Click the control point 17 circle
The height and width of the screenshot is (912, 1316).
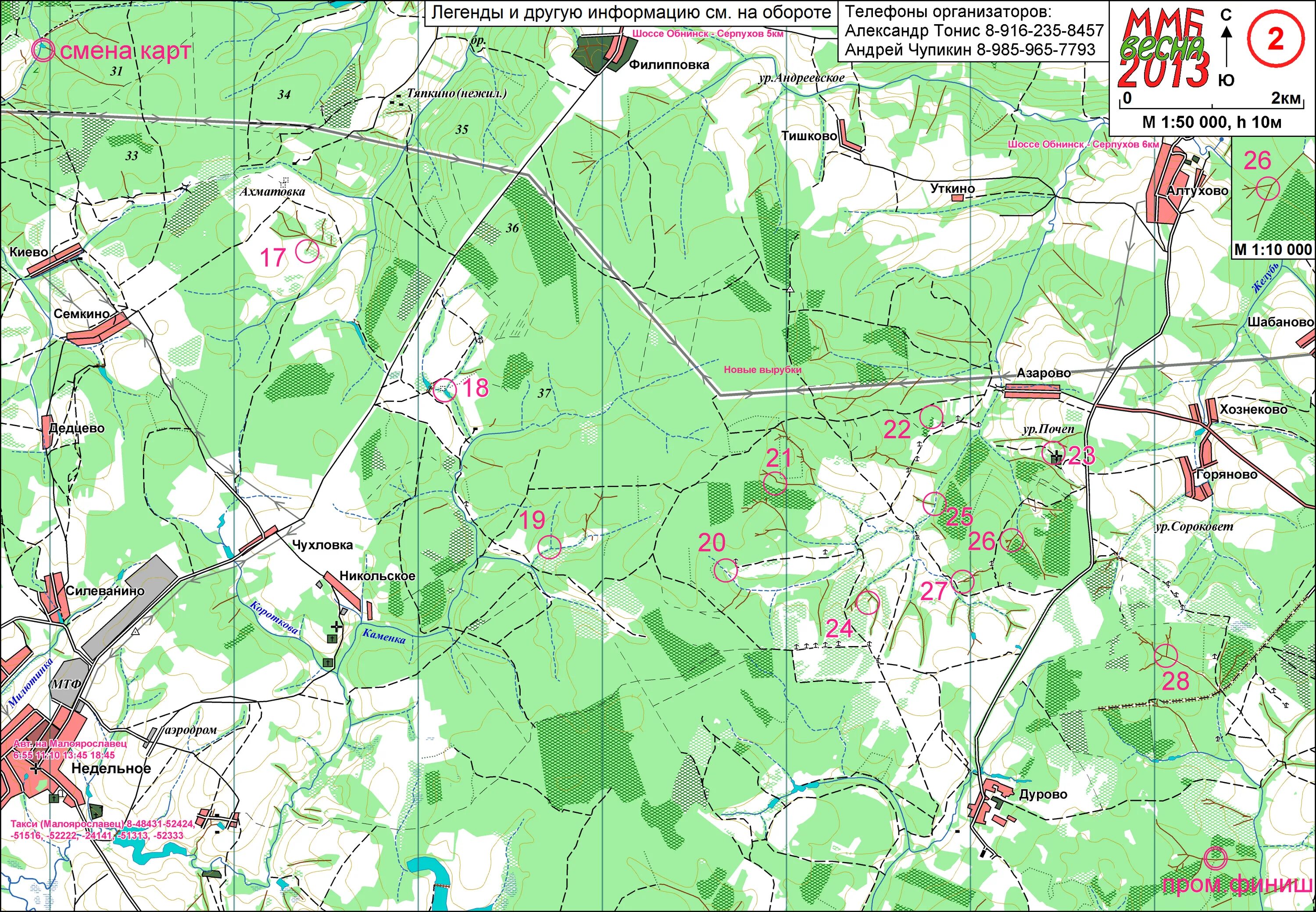307,251
